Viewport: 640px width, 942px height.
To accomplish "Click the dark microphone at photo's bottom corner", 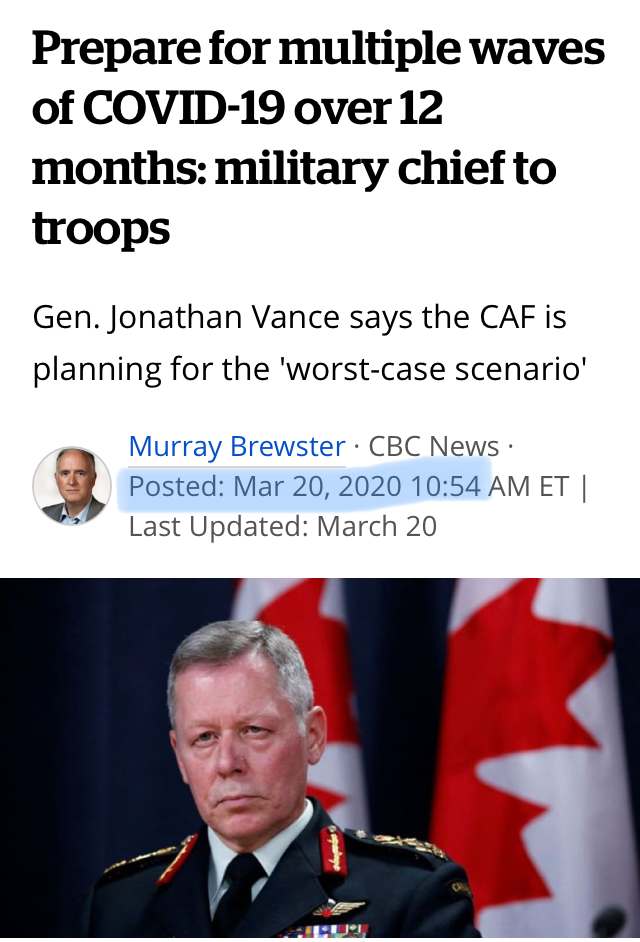I will point(610,922).
